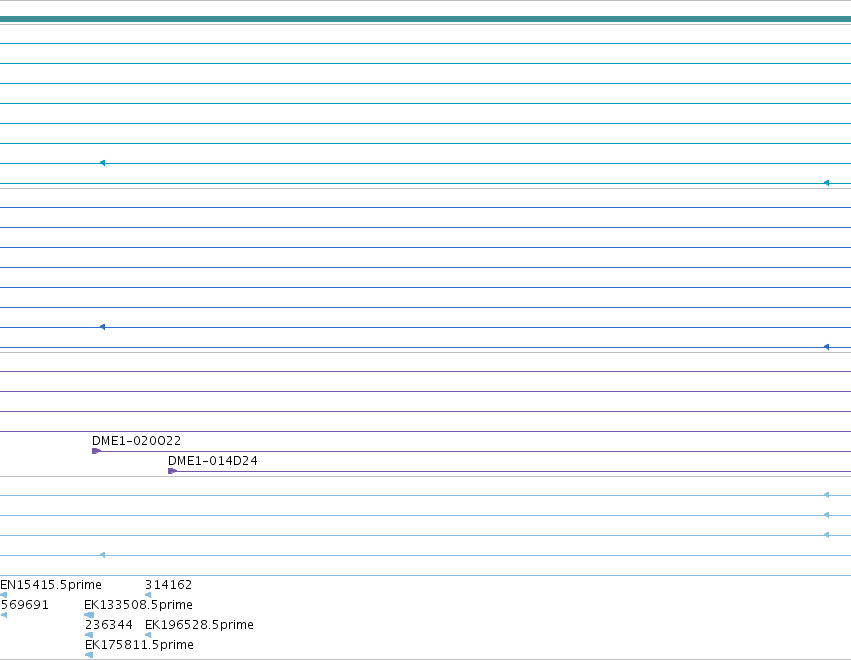The image size is (851, 660).
Task: Click the teal arrowhead at the right end of the teal track
Action: pyautogui.click(x=827, y=183)
